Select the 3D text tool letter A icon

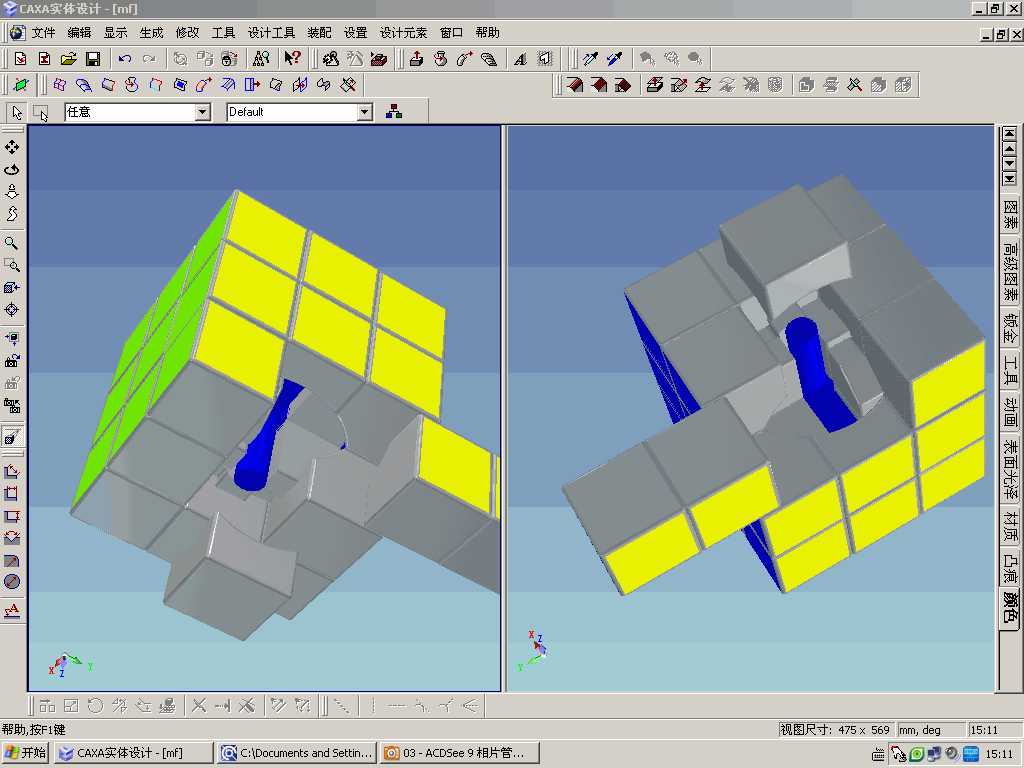coord(520,59)
